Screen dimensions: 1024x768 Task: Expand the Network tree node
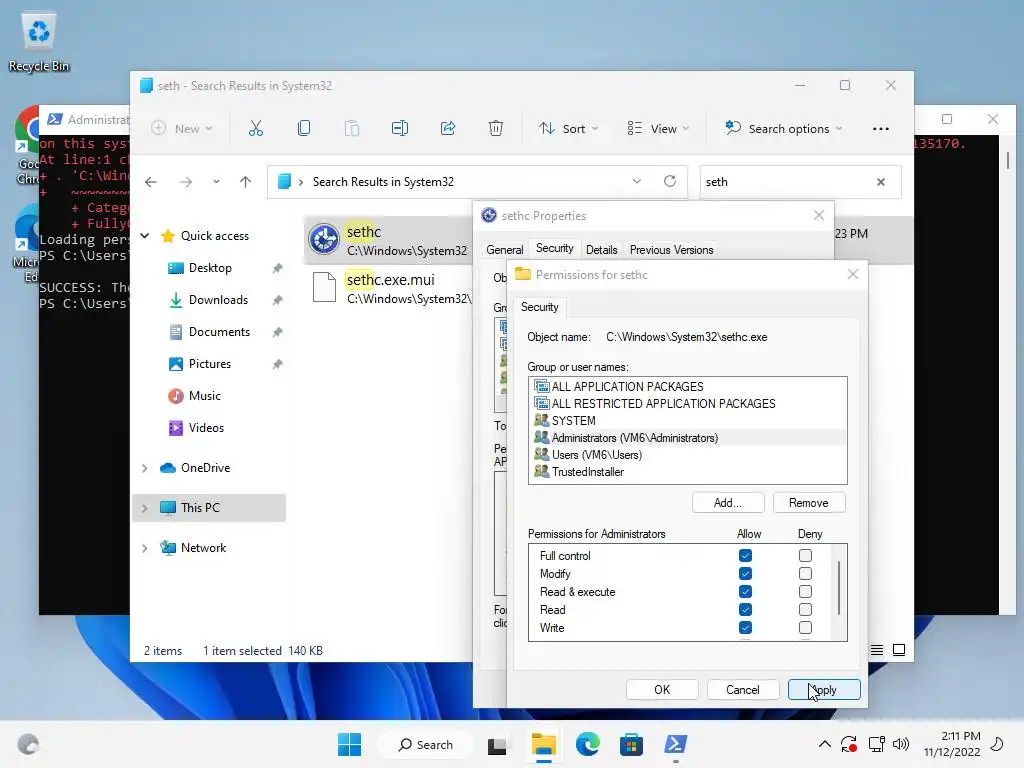pos(145,549)
